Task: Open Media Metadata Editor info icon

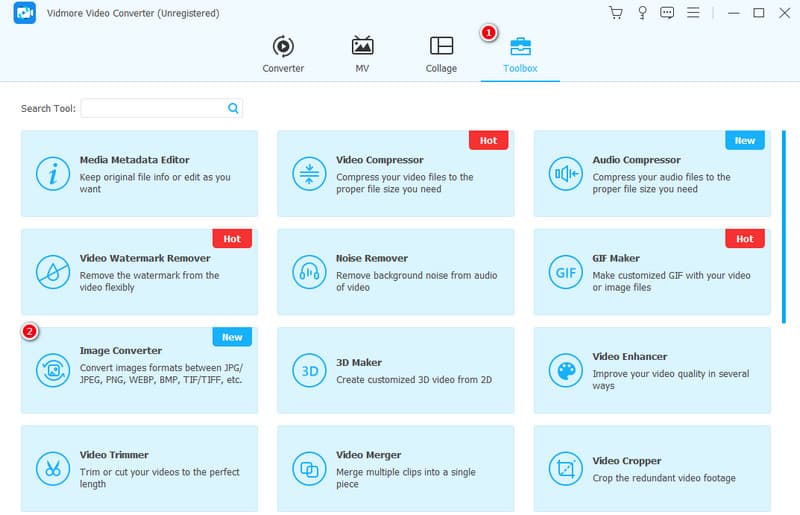Action: click(51, 173)
